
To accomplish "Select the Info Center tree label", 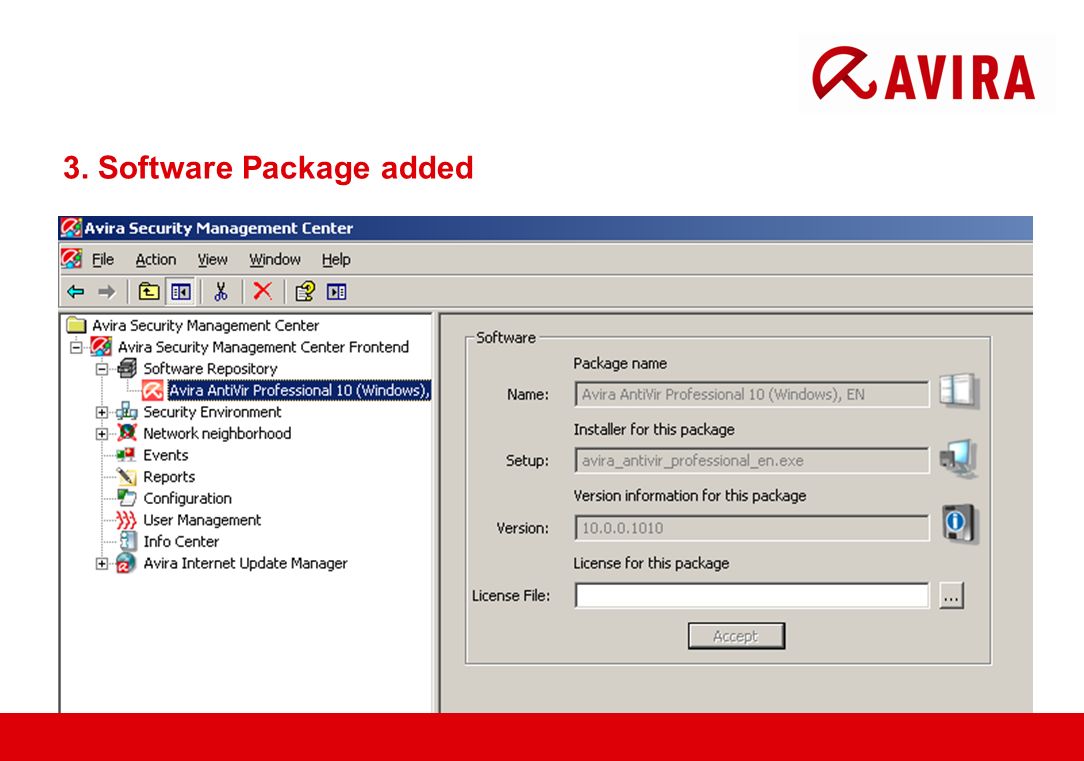I will click(181, 541).
